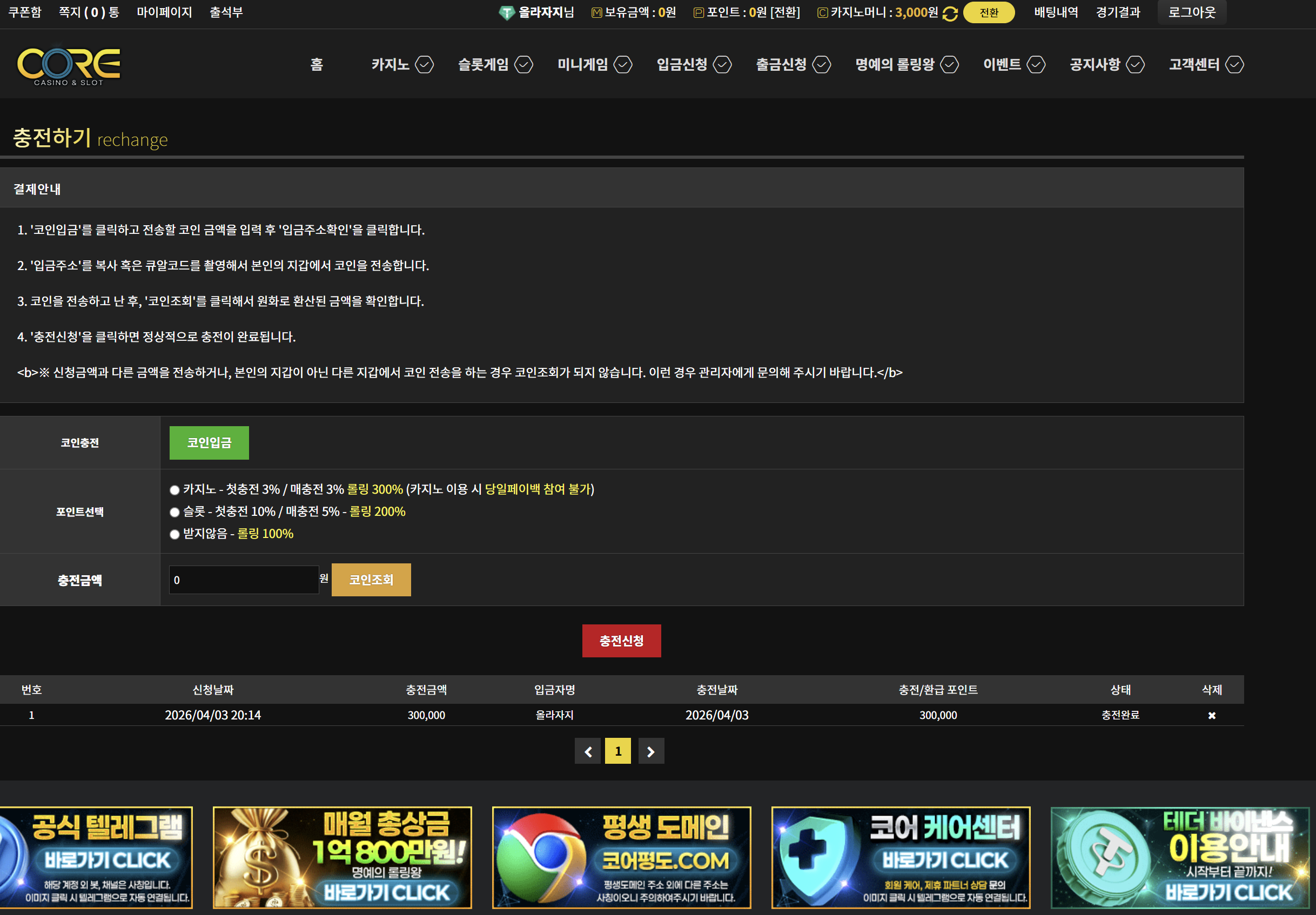
Task: Click the 카지노머니 3,000원 amount
Action: pos(916,12)
